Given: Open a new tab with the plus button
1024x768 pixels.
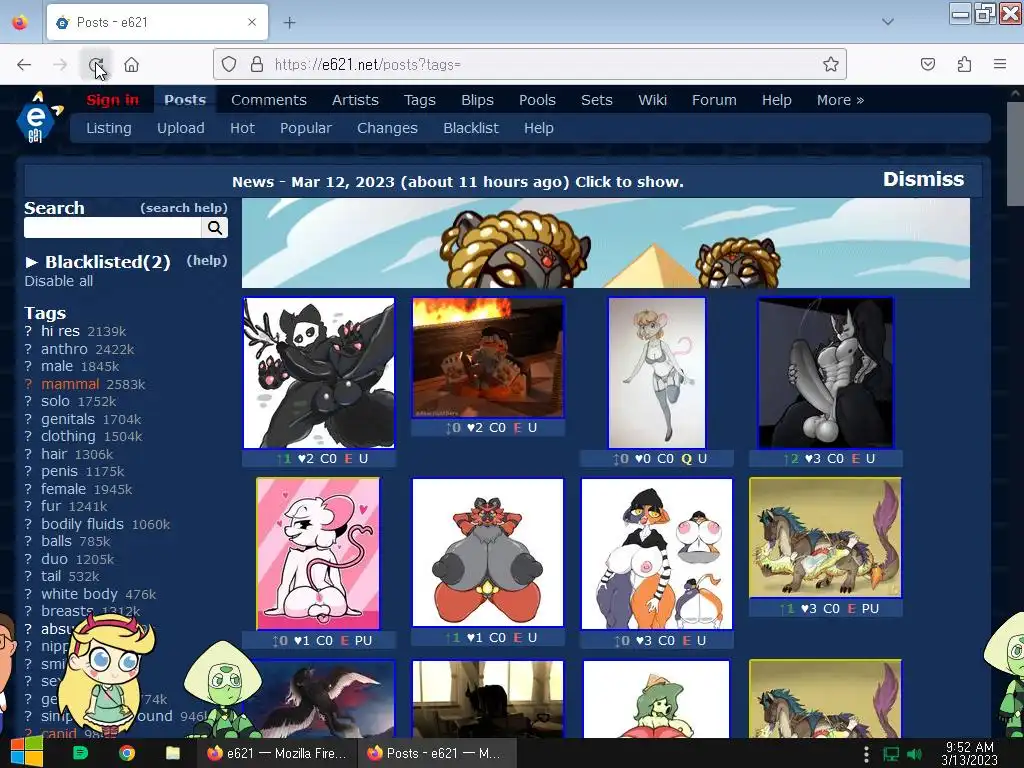Looking at the screenshot, I should [x=290, y=23].
